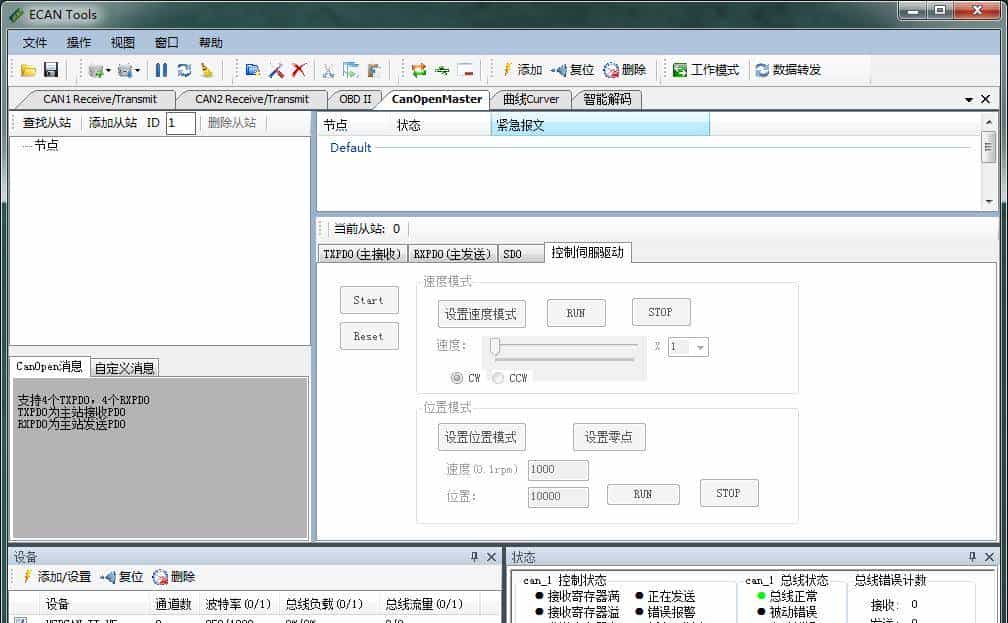
Task: Open the tab list dropdown arrow
Action: 968,100
